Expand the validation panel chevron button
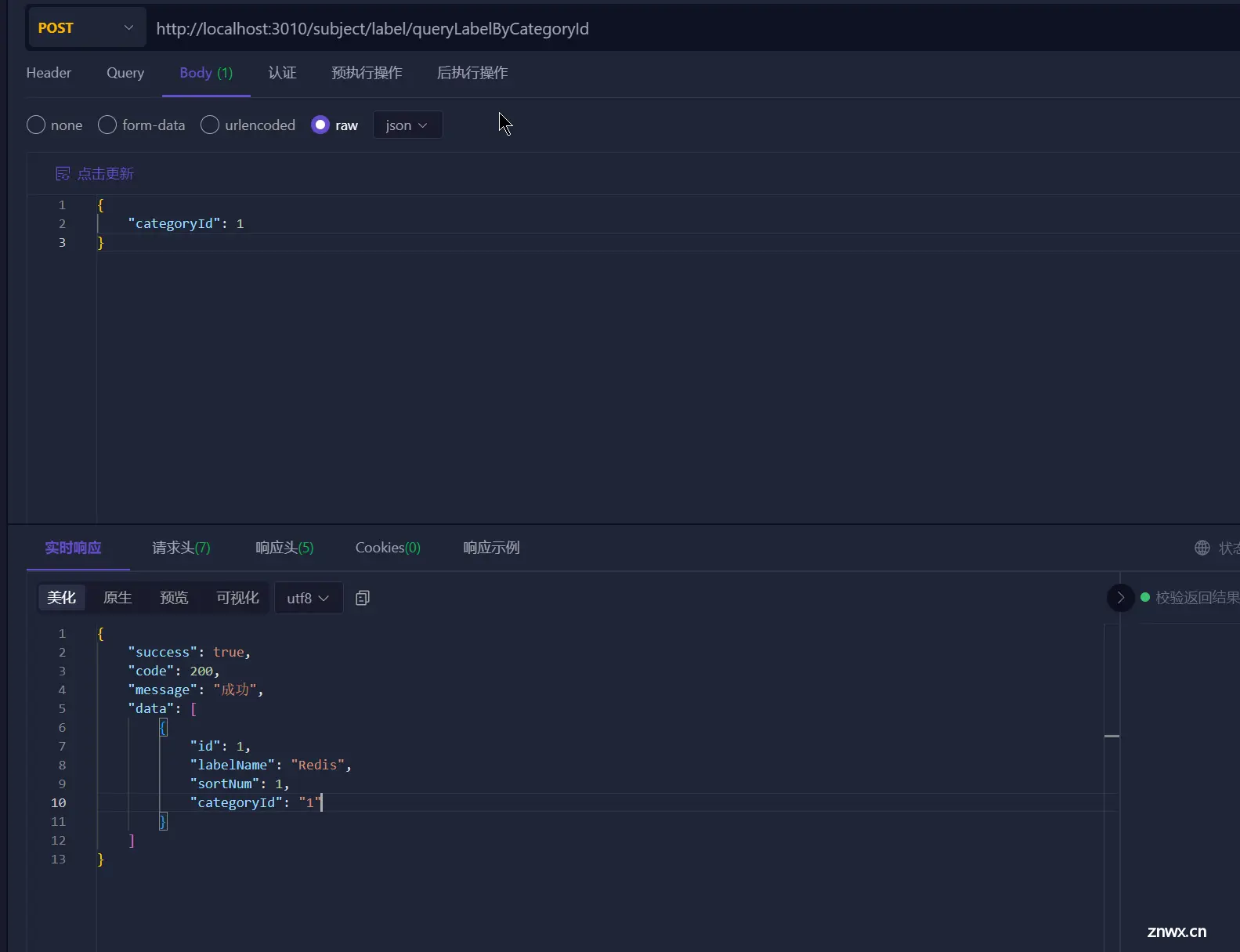Screen dimensions: 1240x952 click(1120, 598)
